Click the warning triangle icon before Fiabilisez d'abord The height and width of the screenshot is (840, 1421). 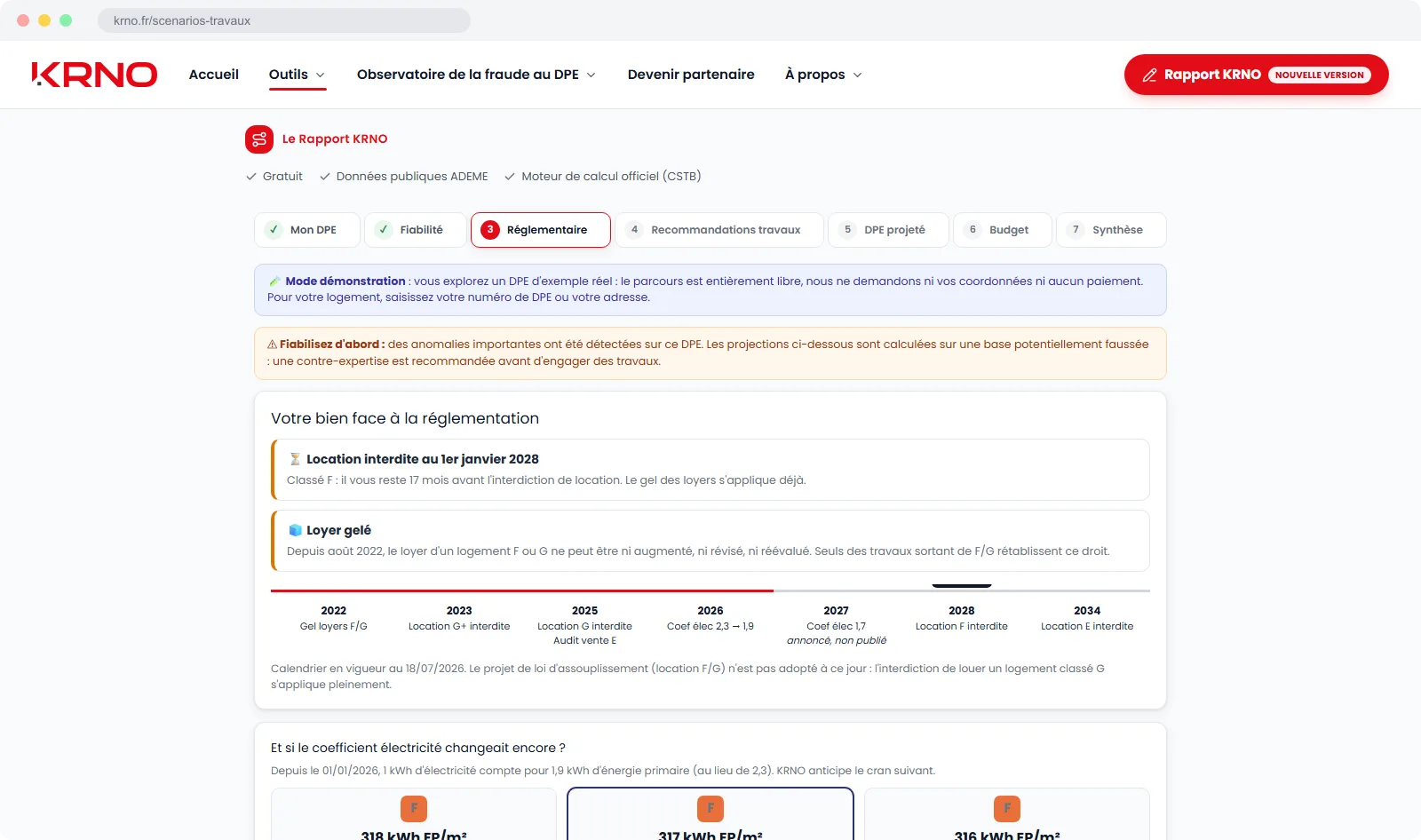coord(273,345)
